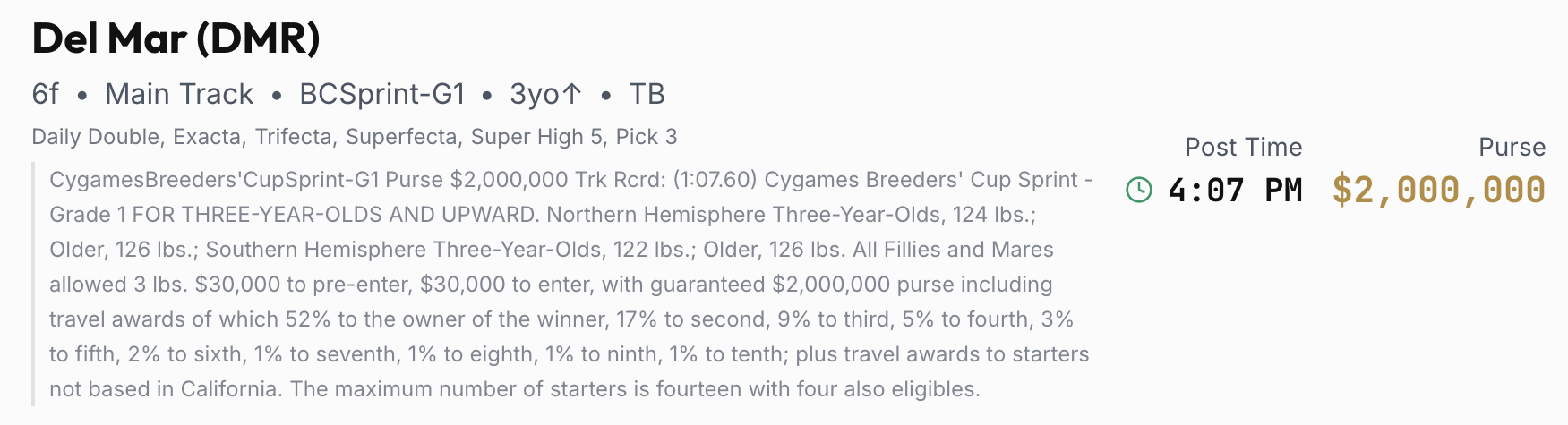Open the BCSprint-G1 race type label
The height and width of the screenshot is (425, 1568).
pyautogui.click(x=382, y=94)
